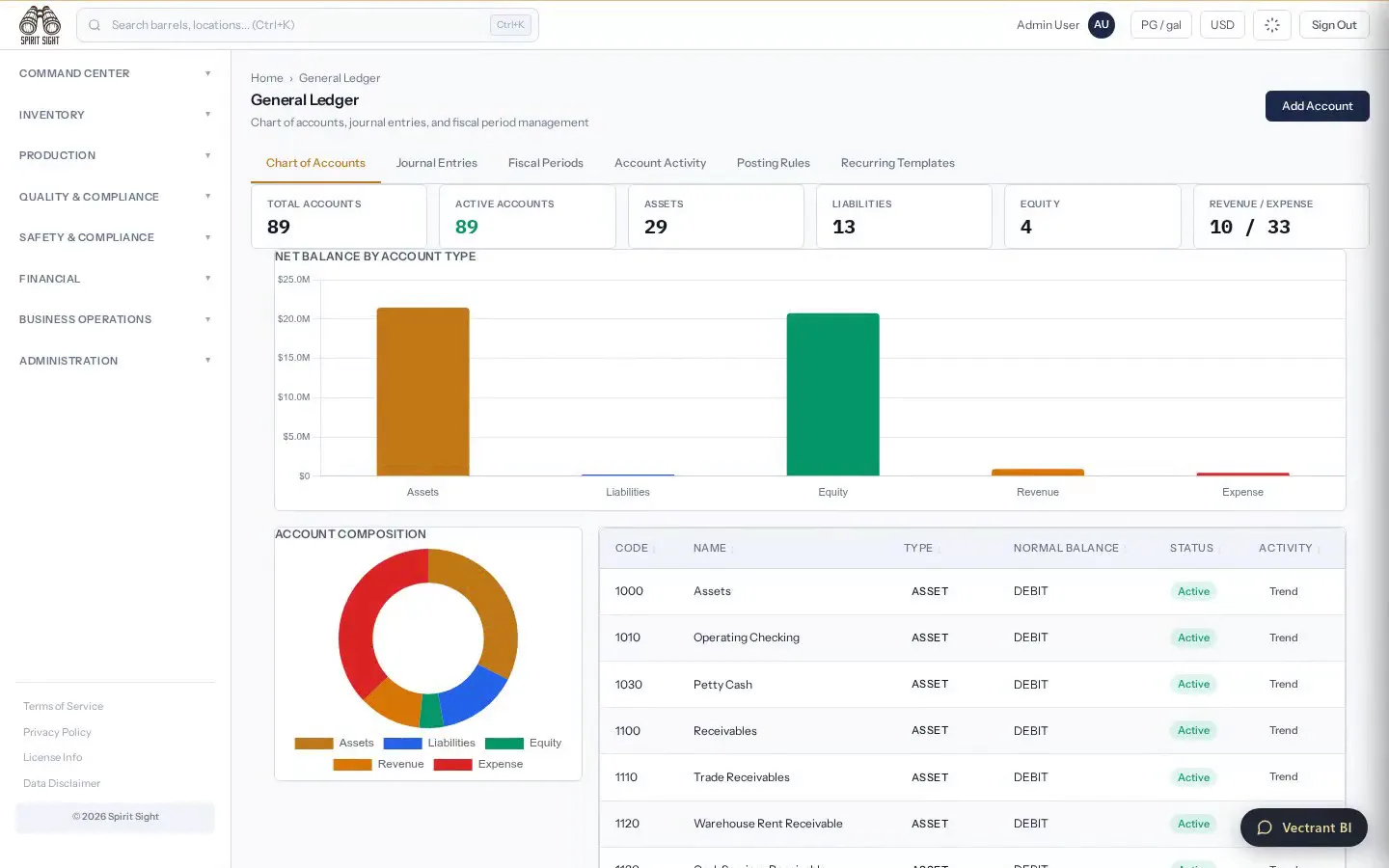Go to Home breadcrumb link
Image resolution: width=1389 pixels, height=868 pixels.
267,78
